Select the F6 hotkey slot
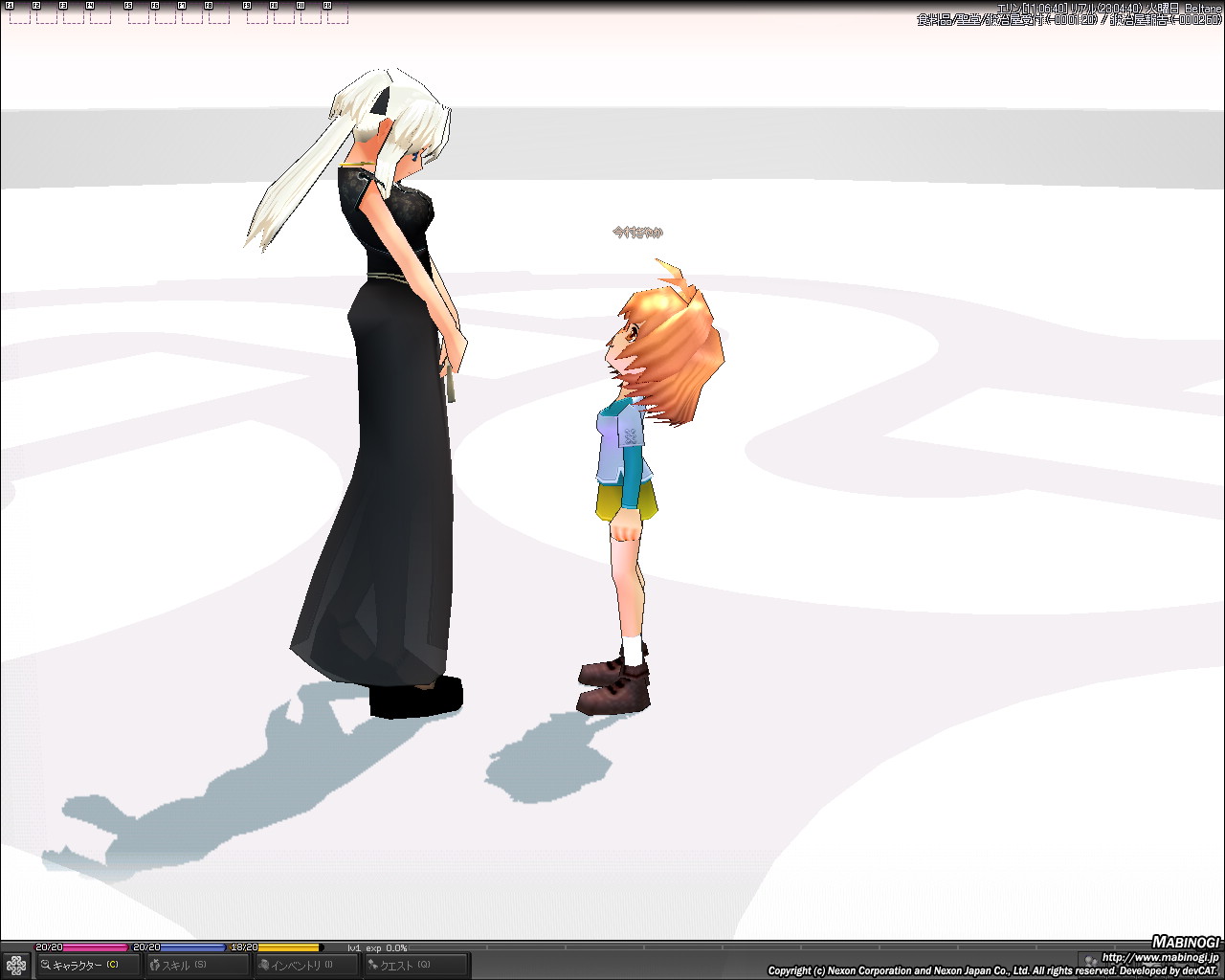The image size is (1225, 980). 165,12
